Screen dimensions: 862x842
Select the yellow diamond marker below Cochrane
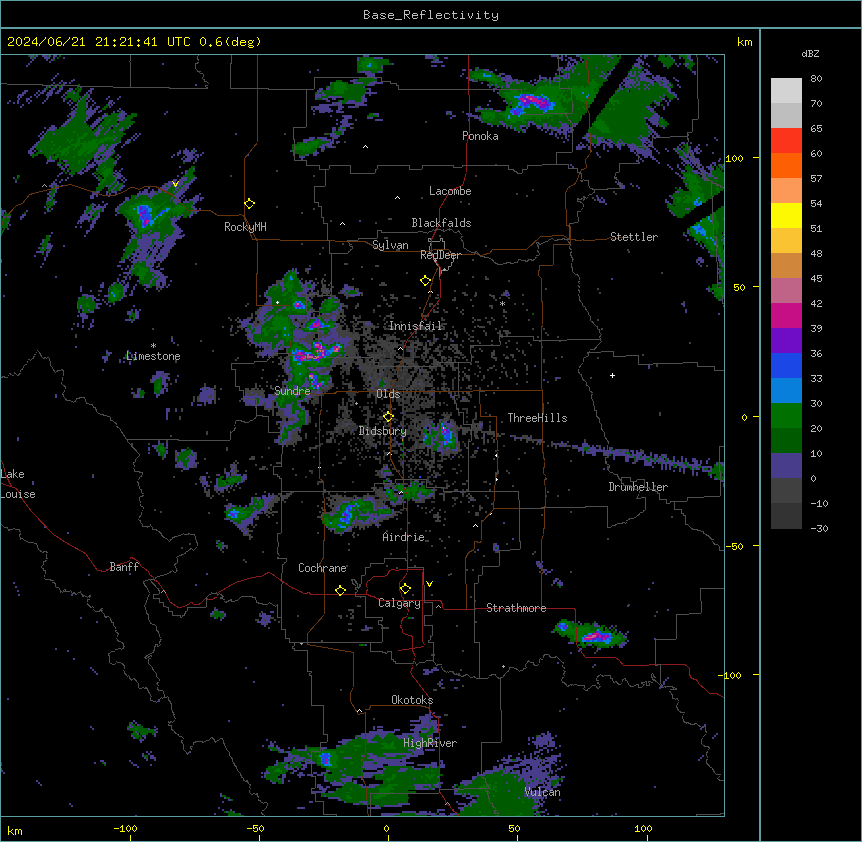click(340, 590)
